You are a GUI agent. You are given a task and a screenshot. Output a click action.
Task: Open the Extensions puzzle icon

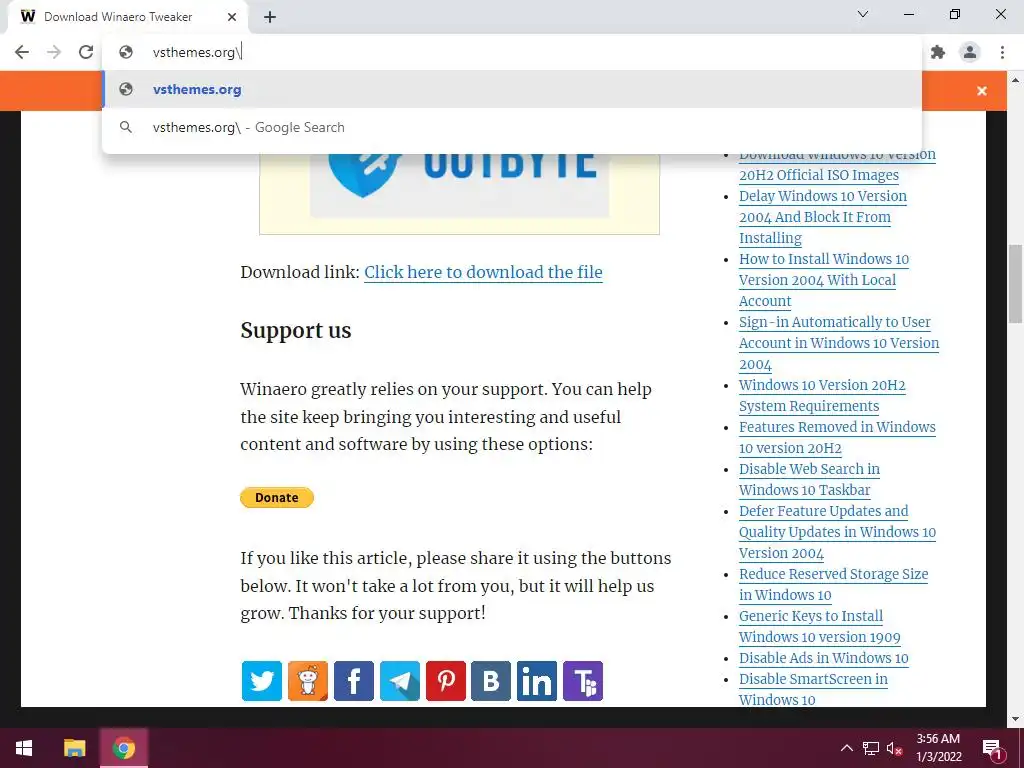(938, 52)
